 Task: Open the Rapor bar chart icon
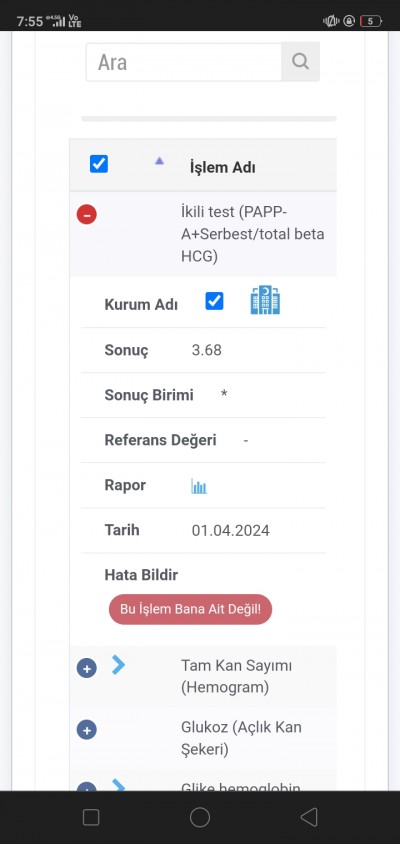pyautogui.click(x=199, y=486)
